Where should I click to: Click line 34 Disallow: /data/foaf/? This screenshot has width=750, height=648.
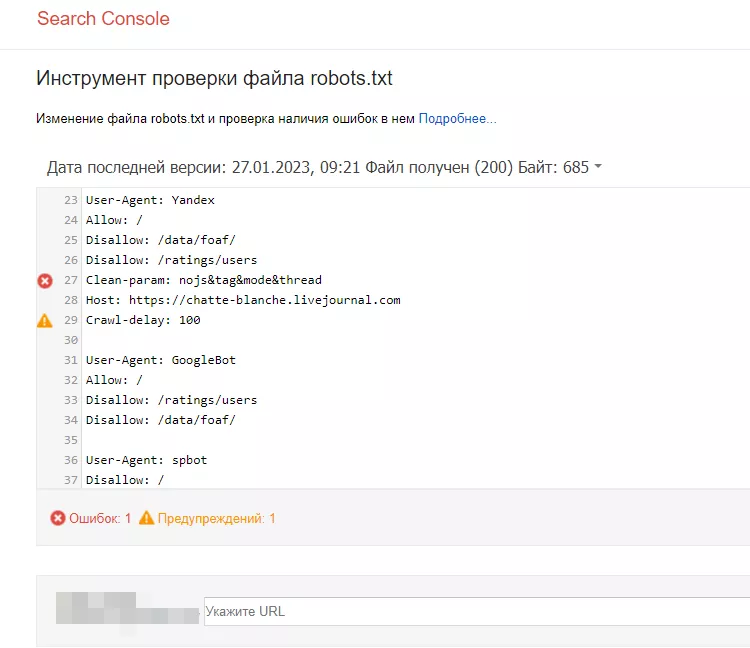(x=161, y=420)
